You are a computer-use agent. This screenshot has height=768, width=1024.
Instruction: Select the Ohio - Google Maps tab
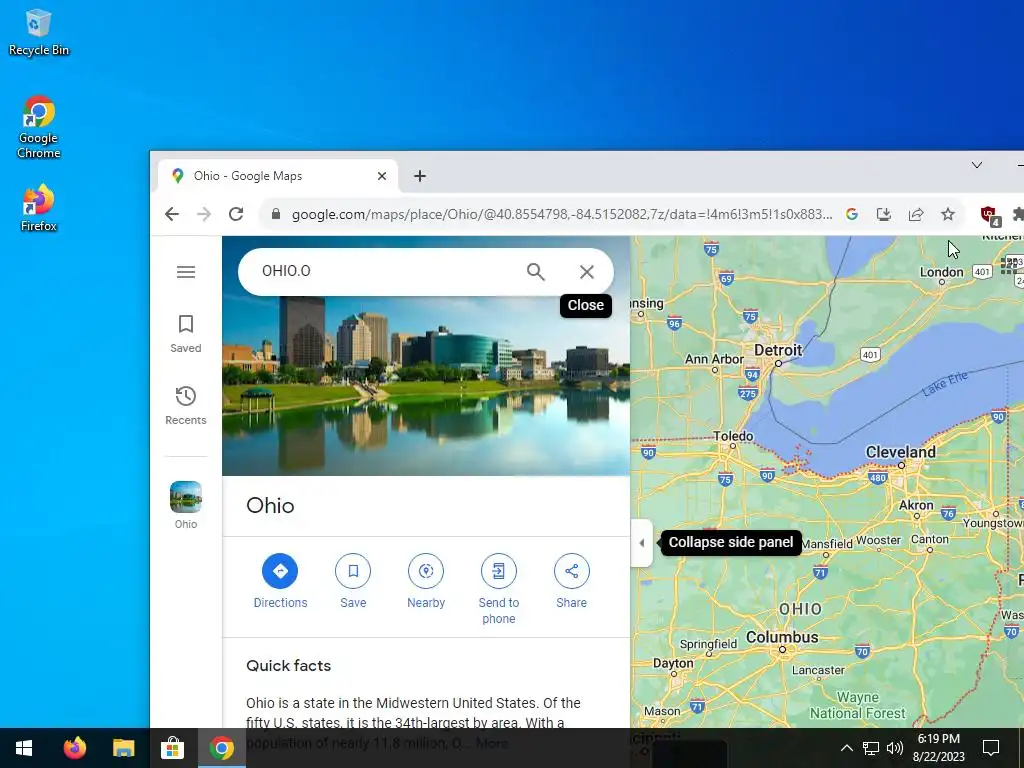(x=278, y=176)
